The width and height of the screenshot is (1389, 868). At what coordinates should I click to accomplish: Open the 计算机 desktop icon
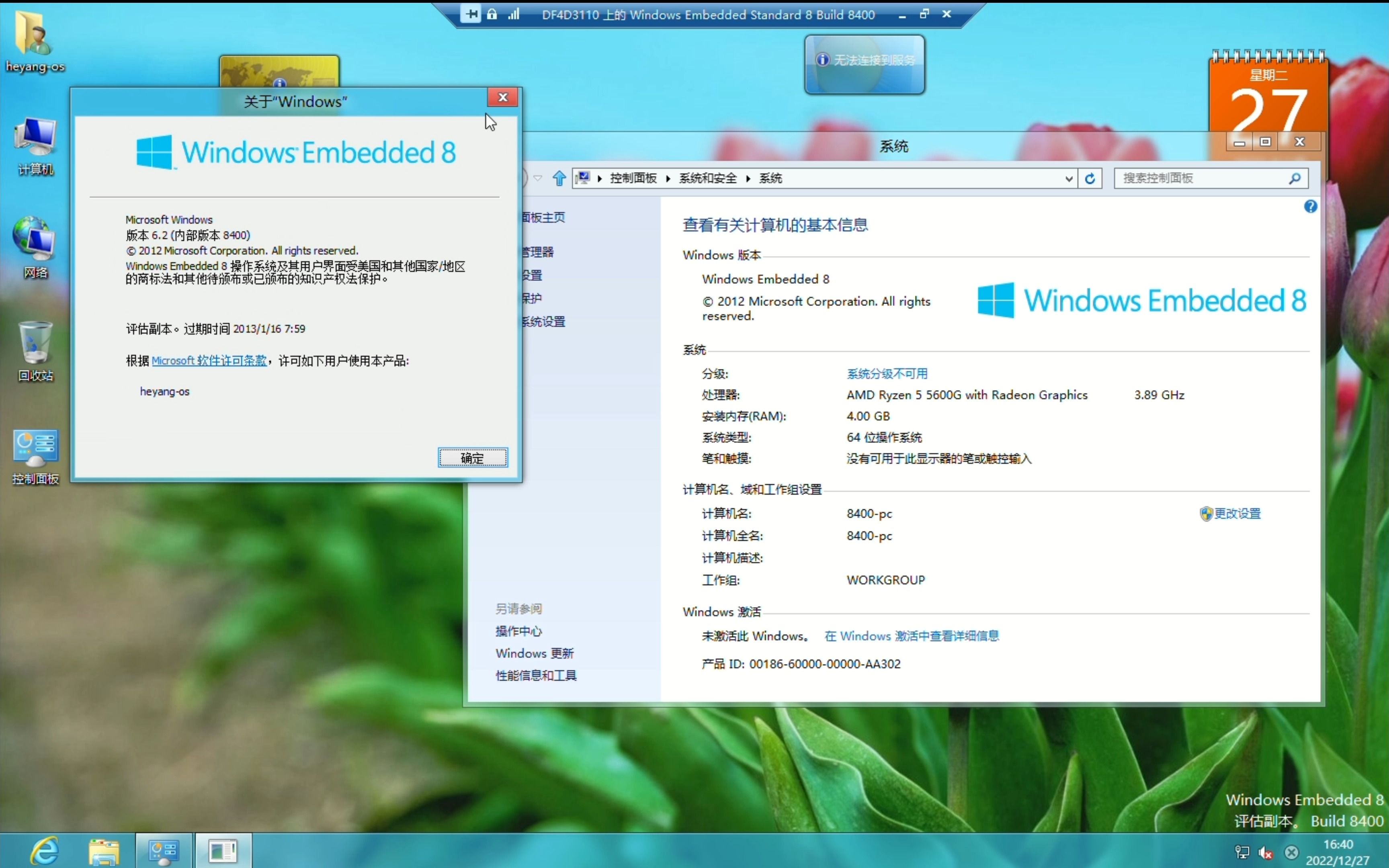(x=36, y=146)
